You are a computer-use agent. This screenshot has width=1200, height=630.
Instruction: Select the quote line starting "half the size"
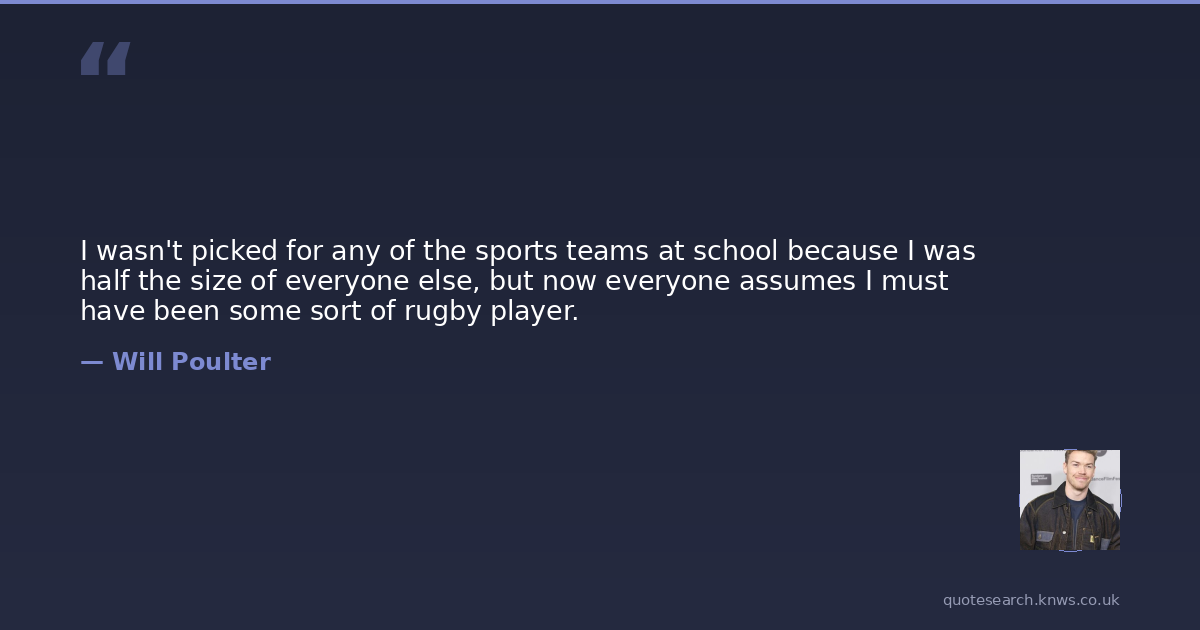(x=514, y=281)
